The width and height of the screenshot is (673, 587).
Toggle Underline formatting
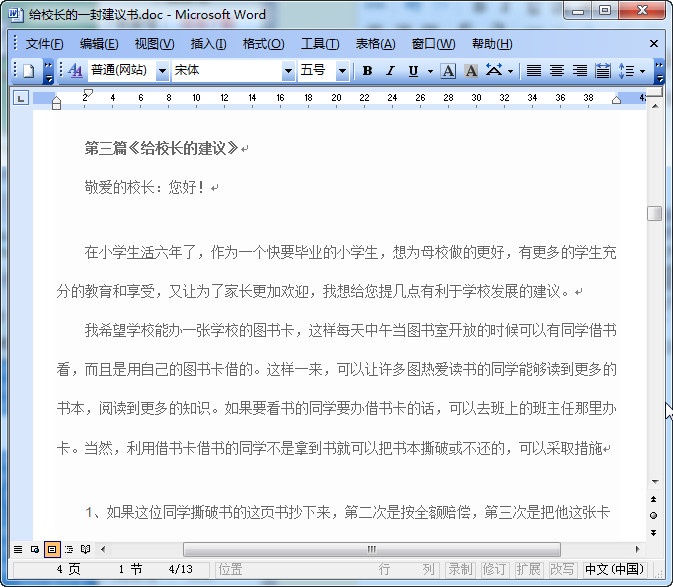(413, 71)
